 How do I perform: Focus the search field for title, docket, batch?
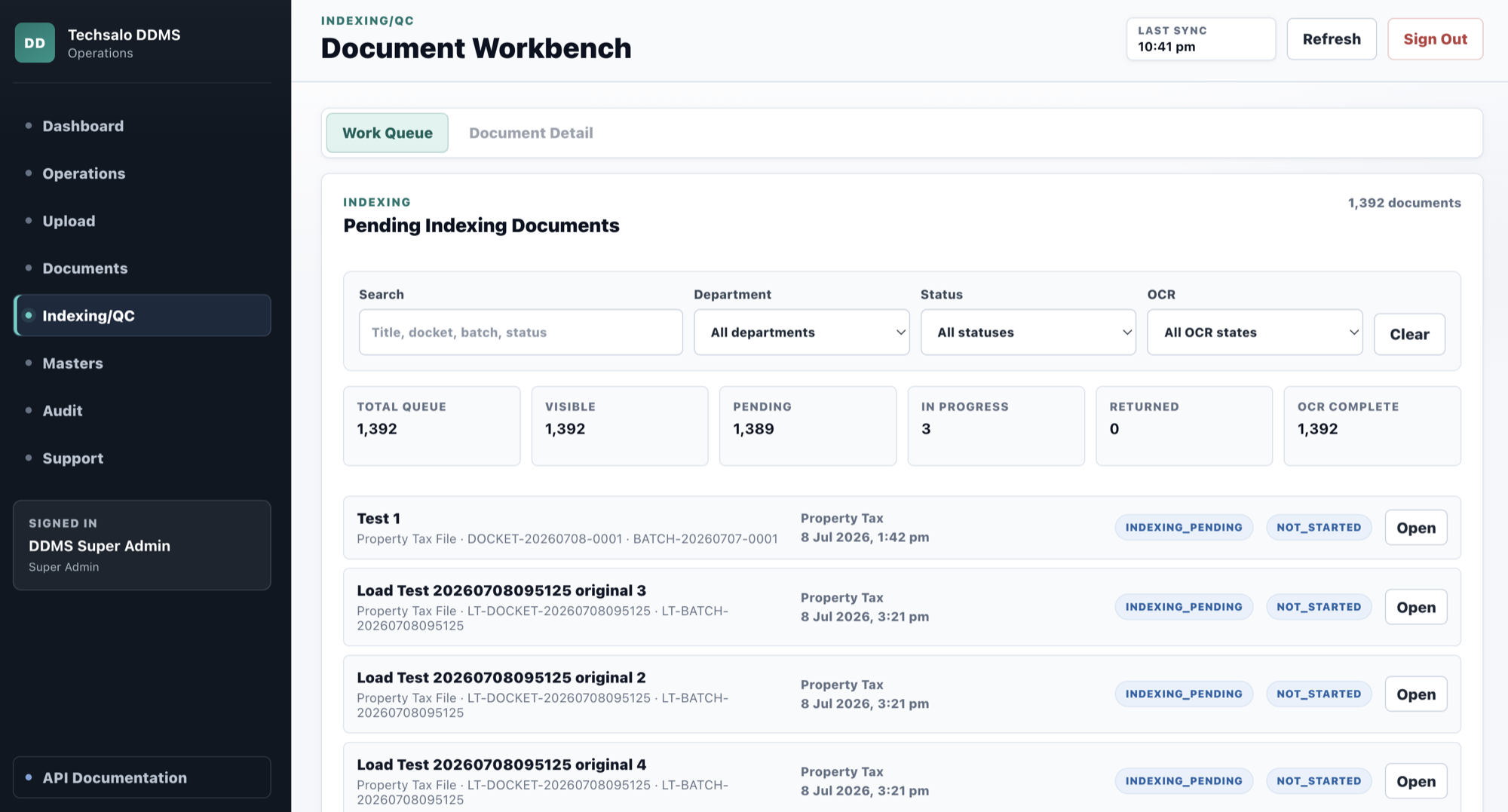pos(521,332)
